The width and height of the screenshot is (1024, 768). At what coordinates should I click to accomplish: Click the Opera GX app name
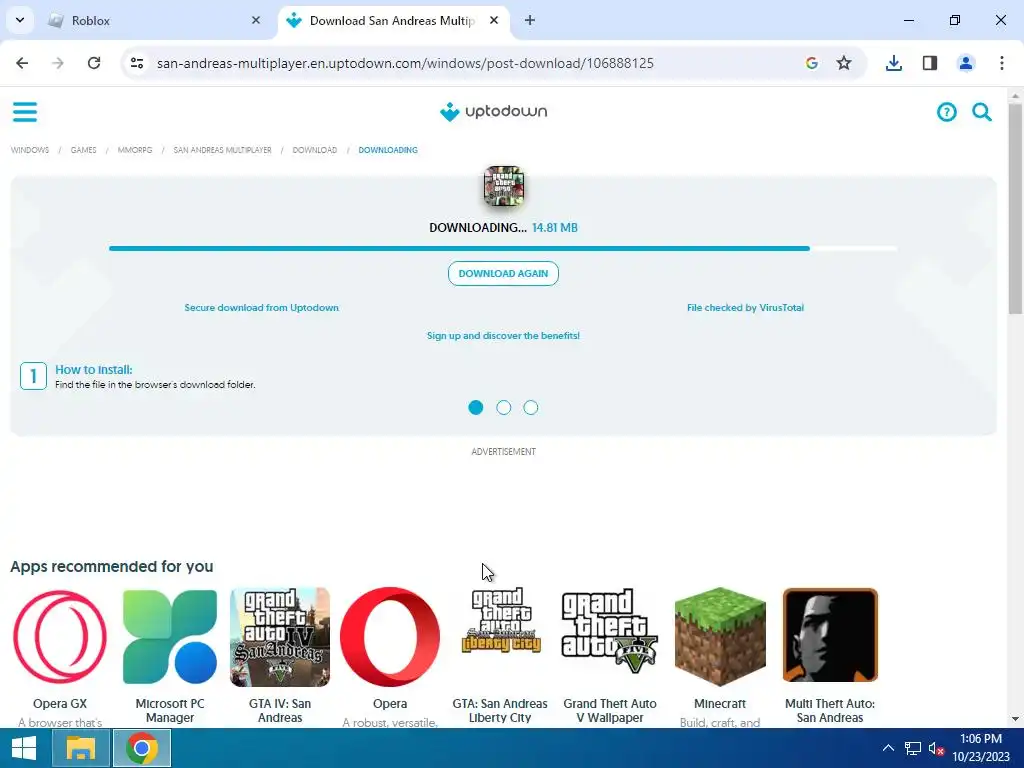coord(60,704)
